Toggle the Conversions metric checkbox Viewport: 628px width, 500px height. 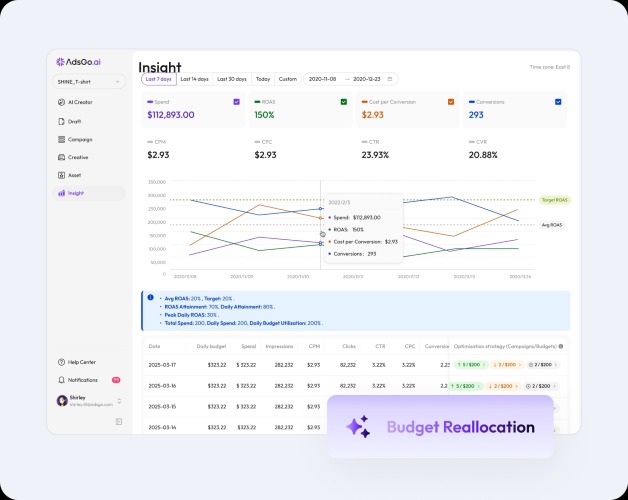558,102
